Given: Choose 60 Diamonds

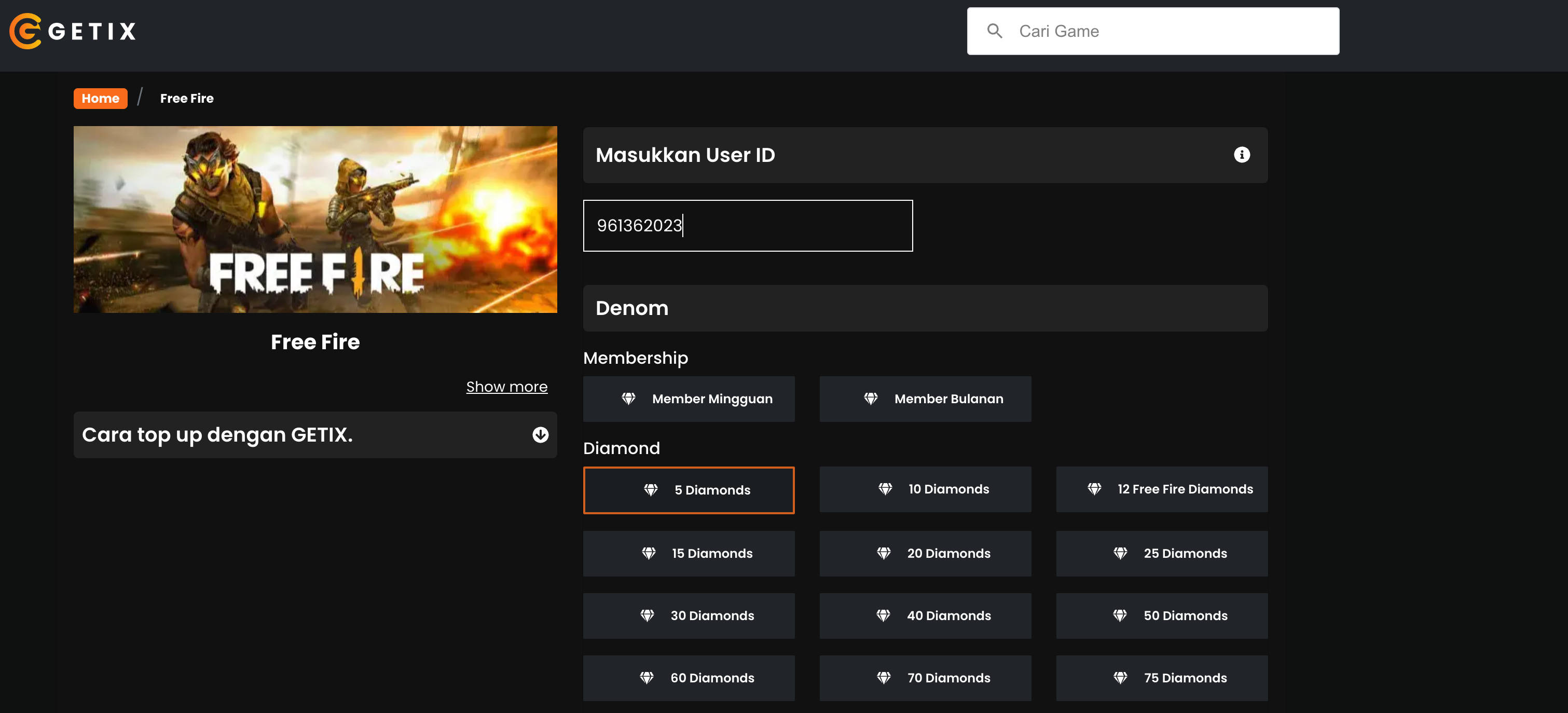Looking at the screenshot, I should [689, 678].
